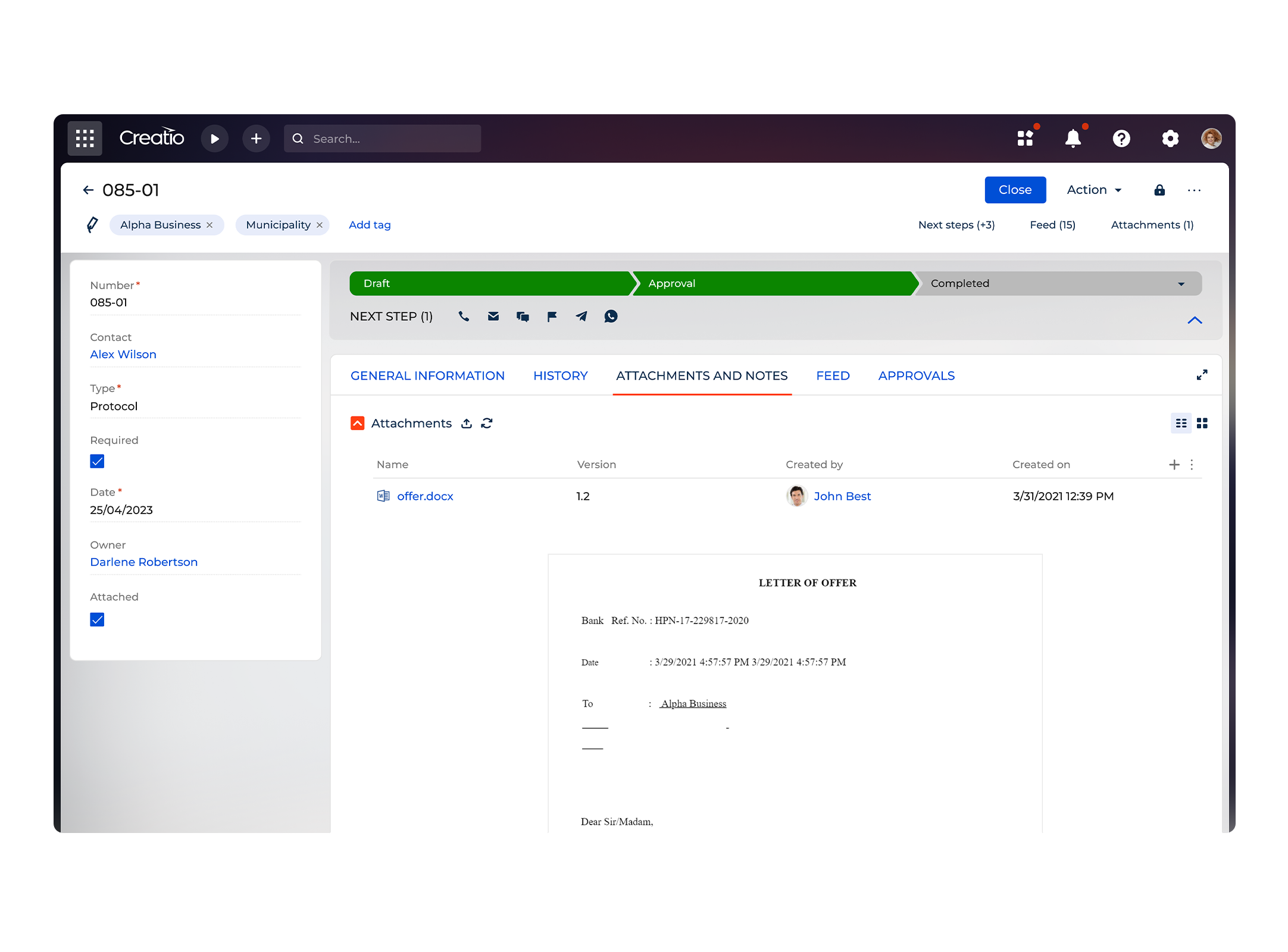The width and height of the screenshot is (1288, 952).
Task: Refresh the Attachments list via refresh icon
Action: coord(487,423)
